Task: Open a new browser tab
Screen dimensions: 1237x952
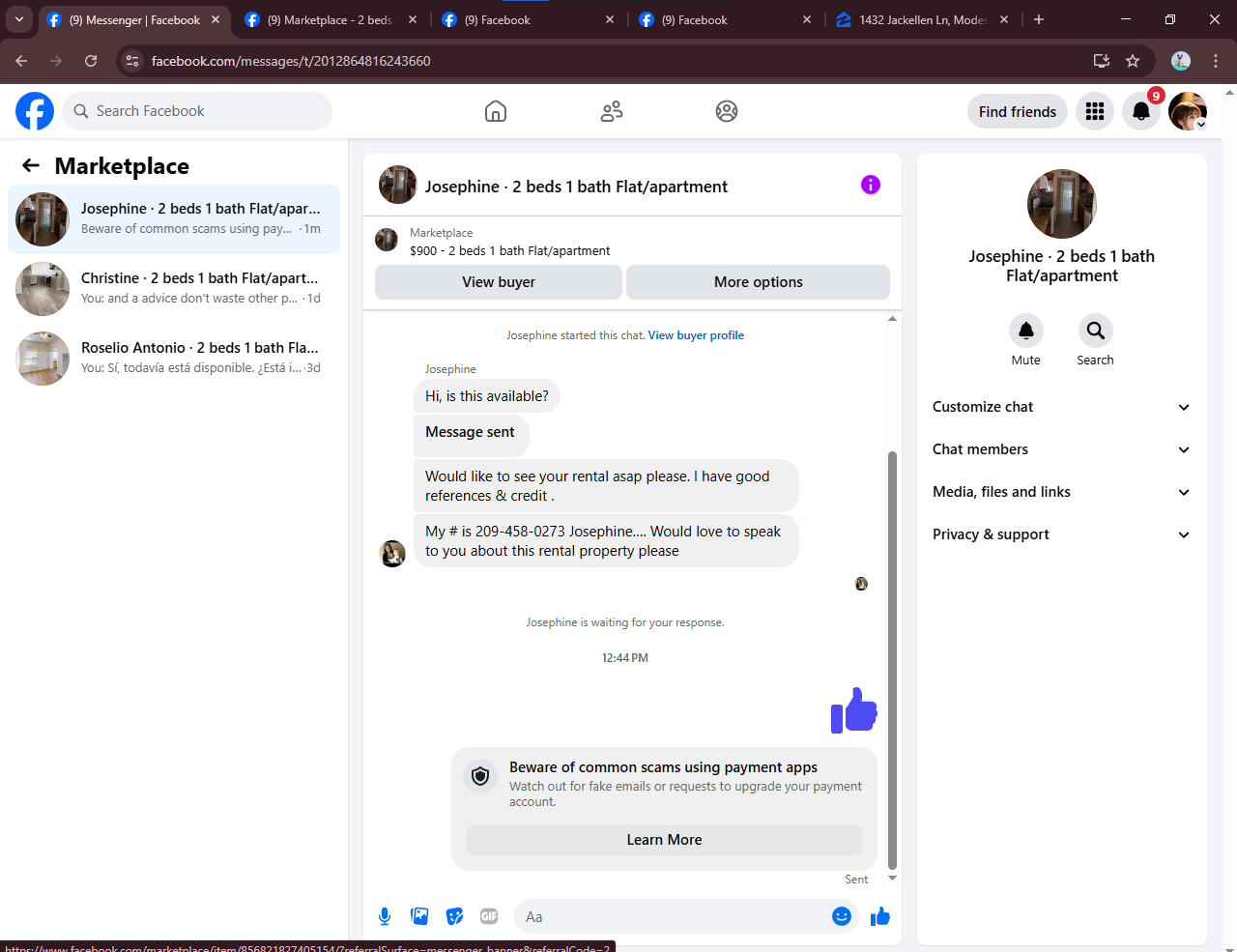Action: point(1039,19)
